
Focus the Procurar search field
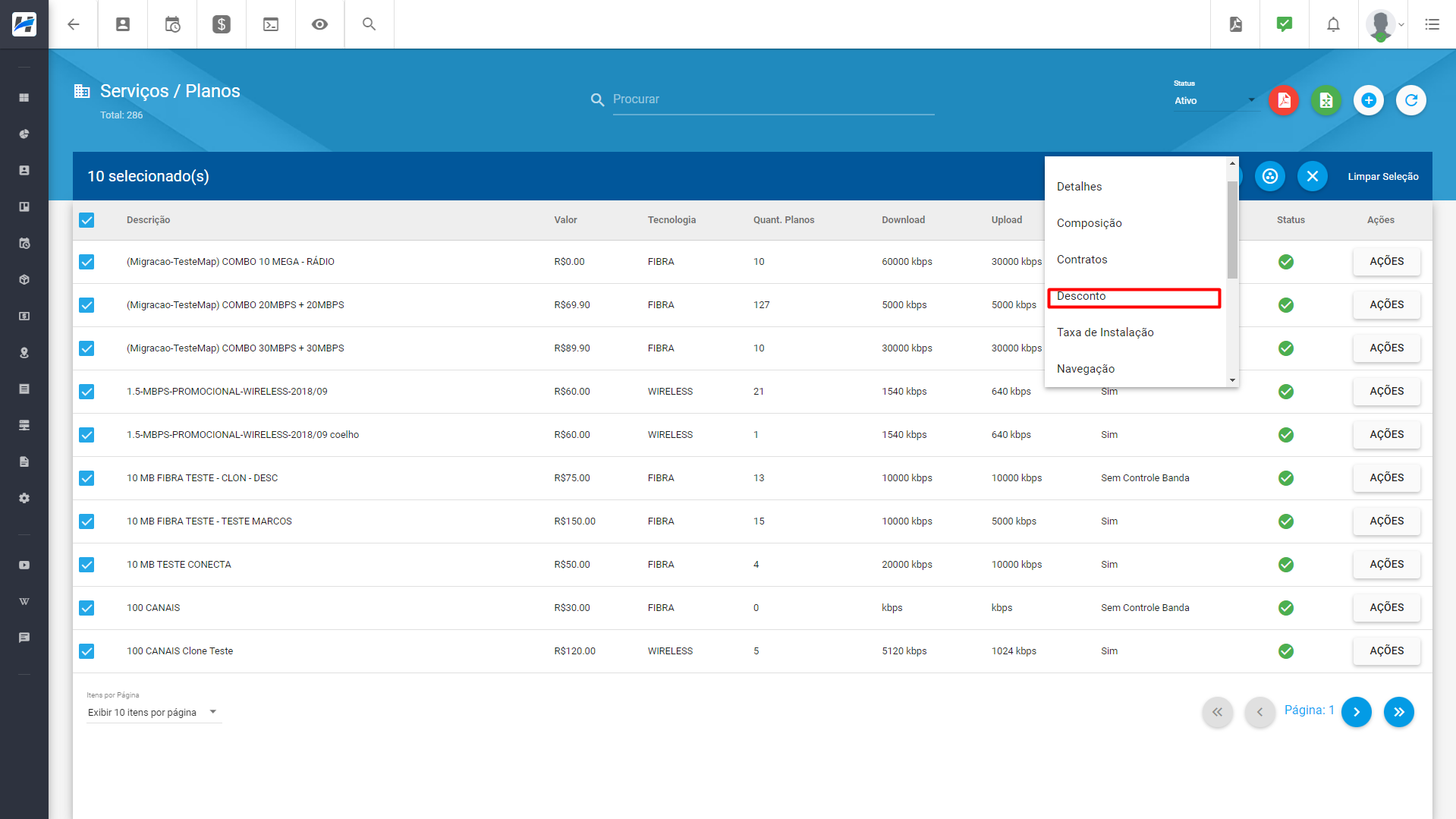(773, 99)
